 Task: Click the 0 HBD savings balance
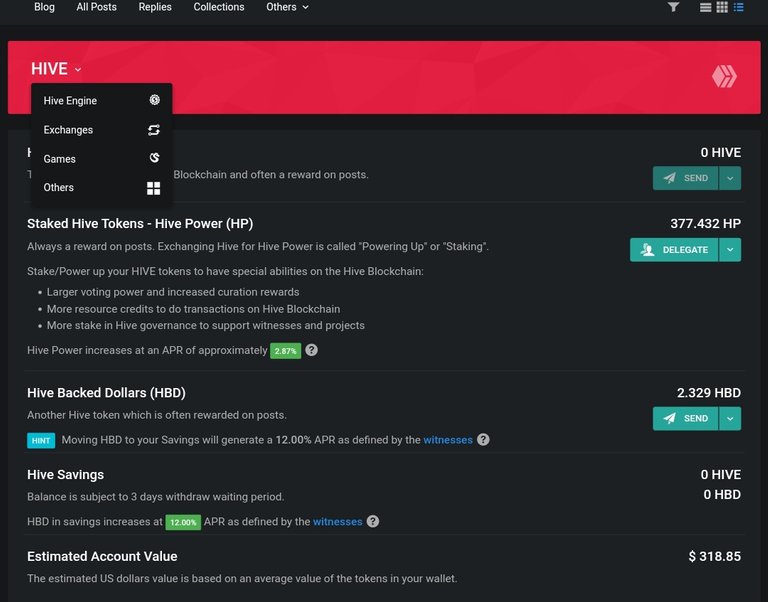click(722, 495)
